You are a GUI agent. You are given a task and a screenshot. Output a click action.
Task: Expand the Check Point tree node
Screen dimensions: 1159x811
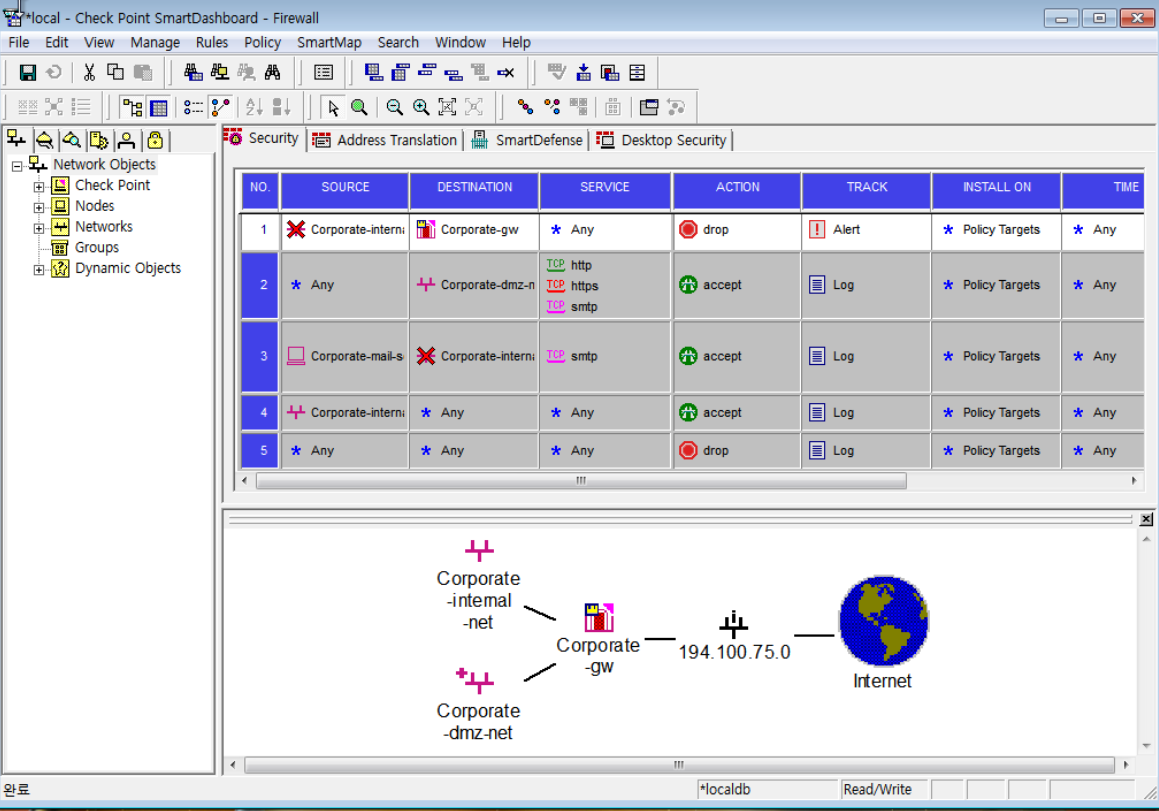(38, 187)
